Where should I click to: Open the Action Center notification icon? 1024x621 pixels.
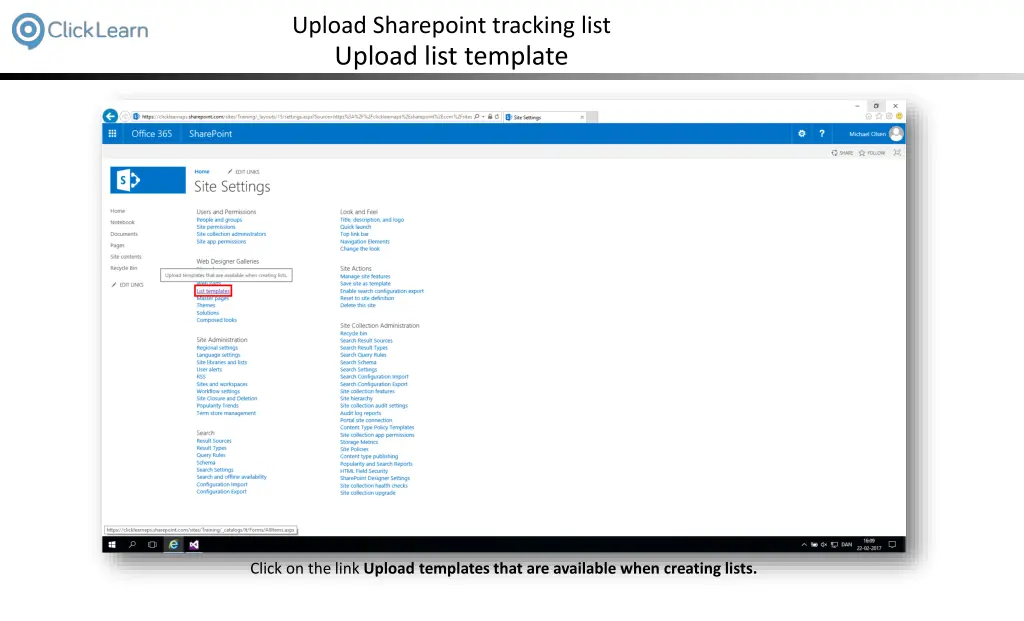point(892,545)
